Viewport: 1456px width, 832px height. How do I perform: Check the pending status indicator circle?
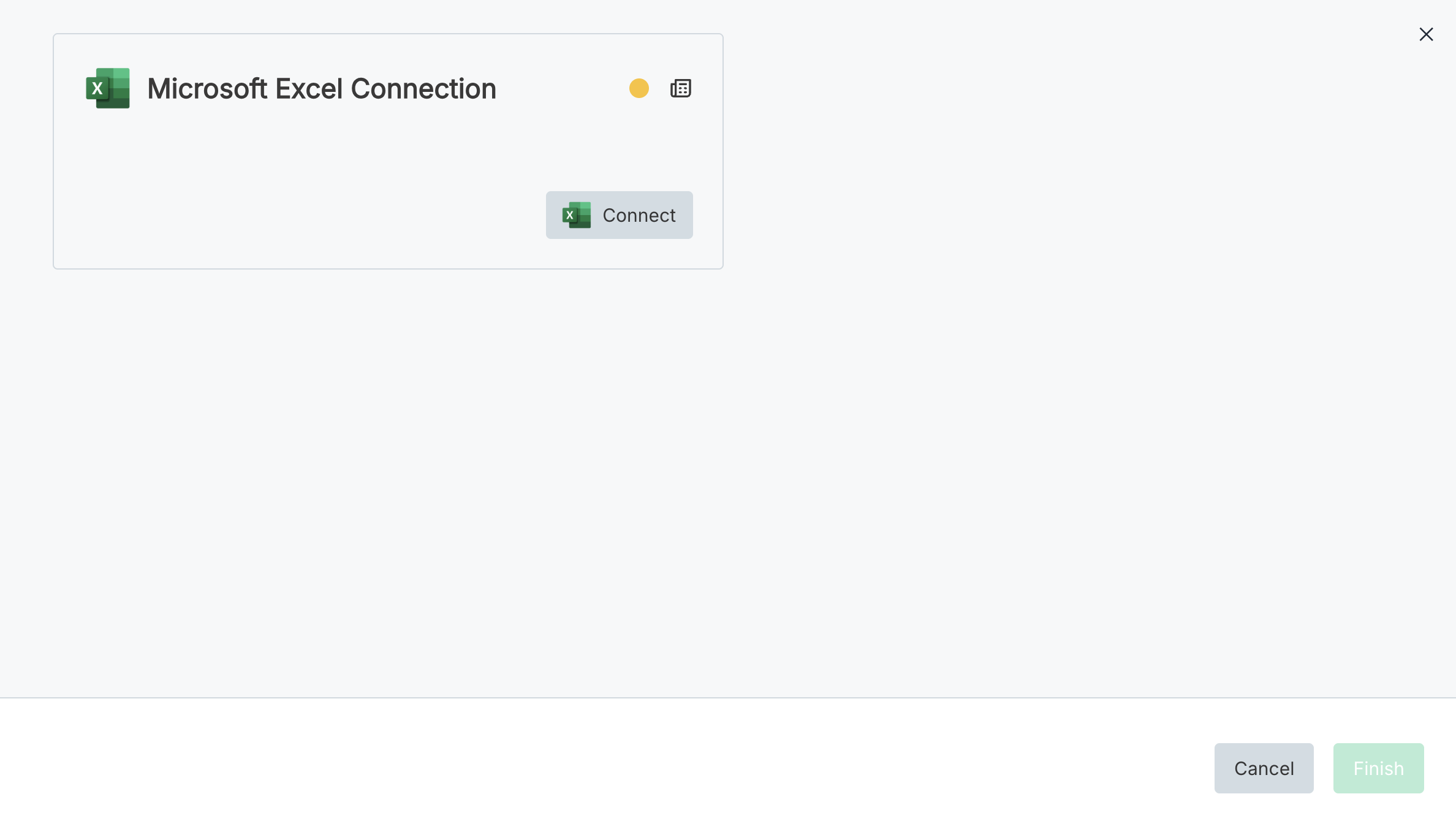639,88
